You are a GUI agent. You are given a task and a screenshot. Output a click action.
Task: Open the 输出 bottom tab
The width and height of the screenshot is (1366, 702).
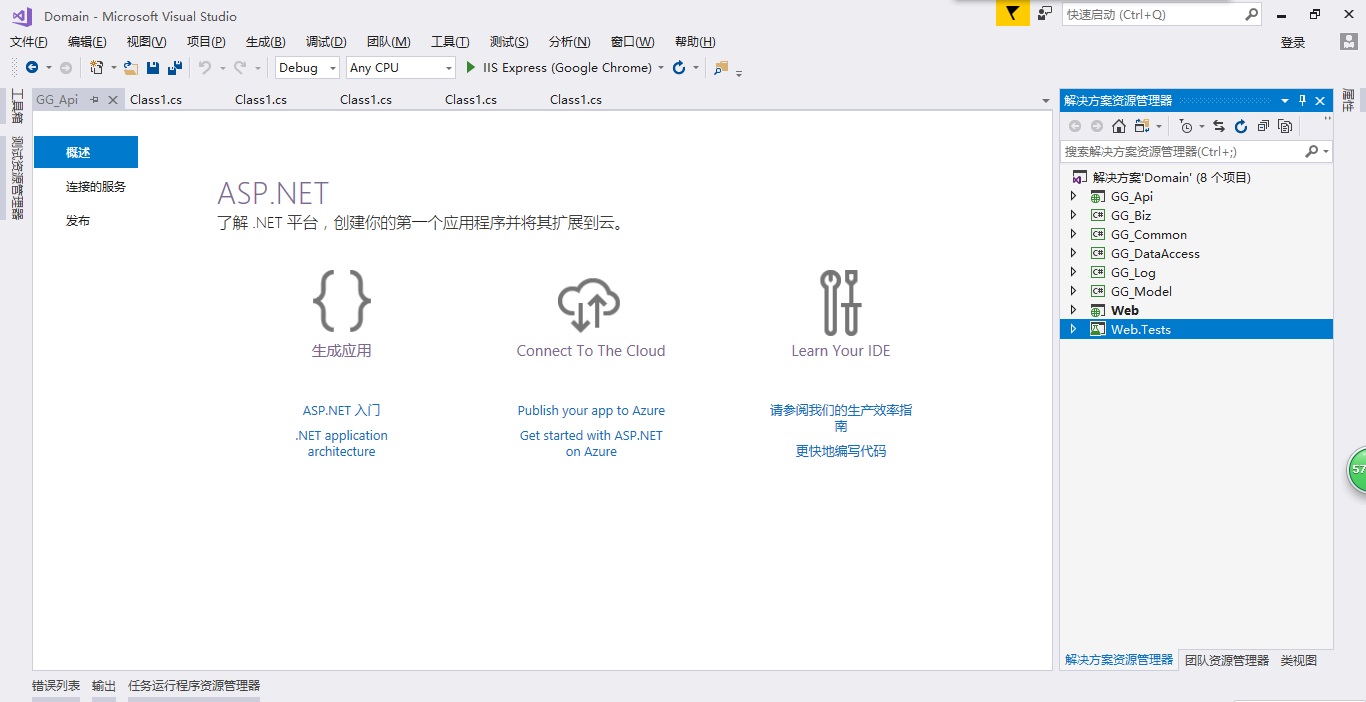point(104,686)
